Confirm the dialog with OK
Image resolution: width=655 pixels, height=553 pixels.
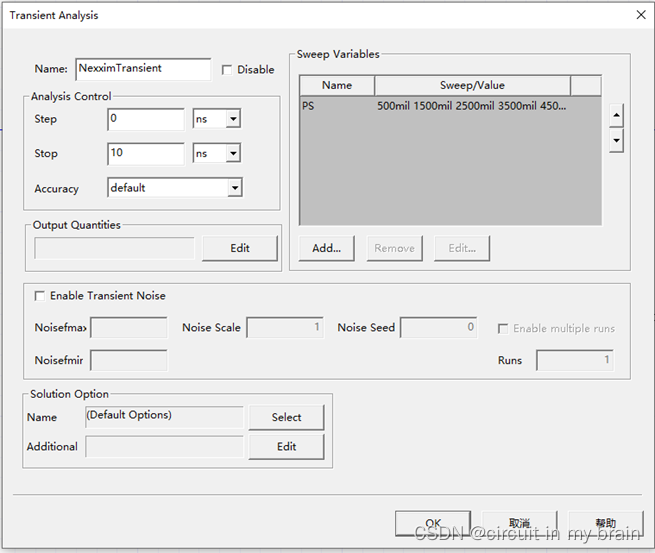[x=433, y=523]
